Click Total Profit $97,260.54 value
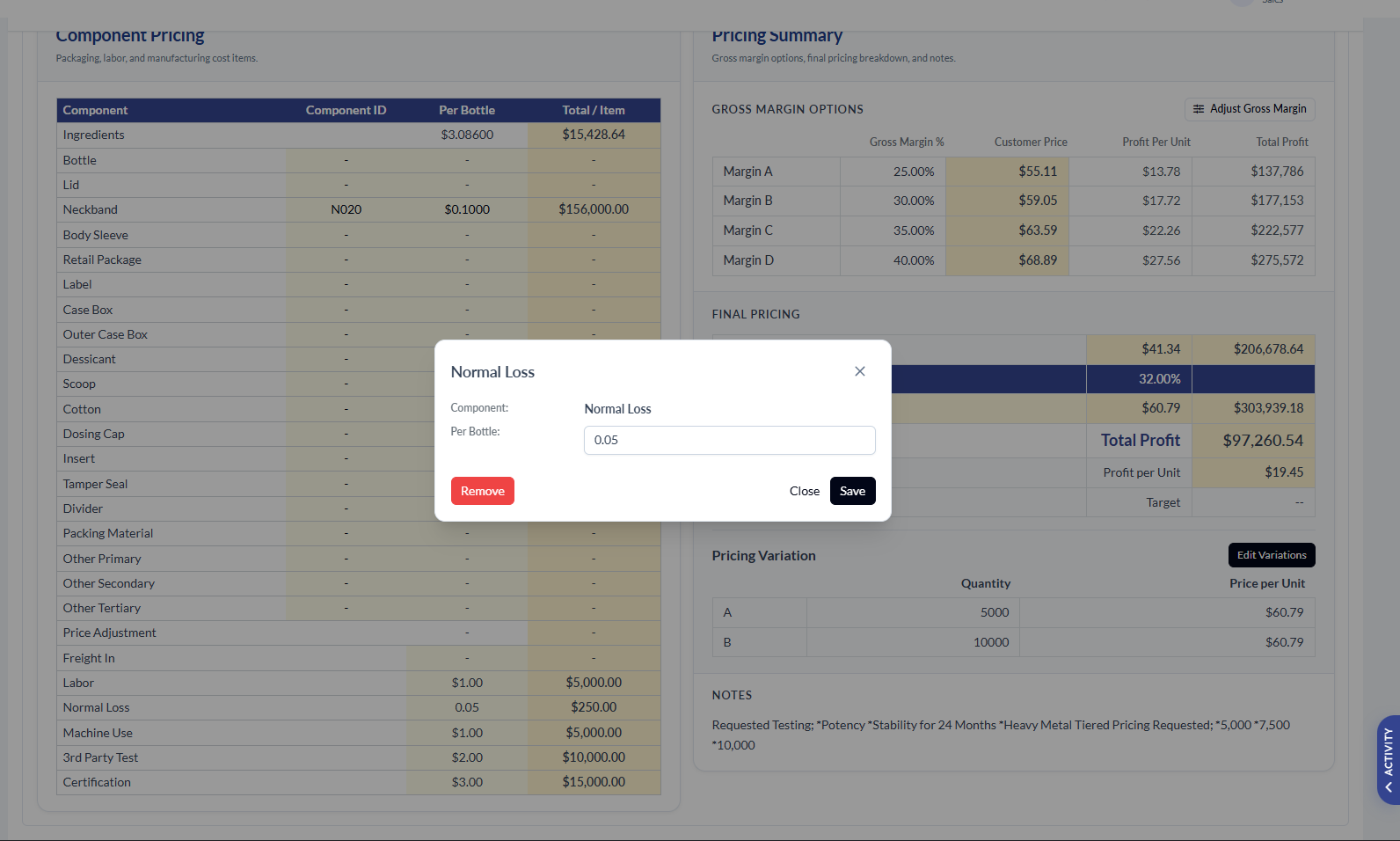This screenshot has height=841, width=1400. pyautogui.click(x=1263, y=441)
